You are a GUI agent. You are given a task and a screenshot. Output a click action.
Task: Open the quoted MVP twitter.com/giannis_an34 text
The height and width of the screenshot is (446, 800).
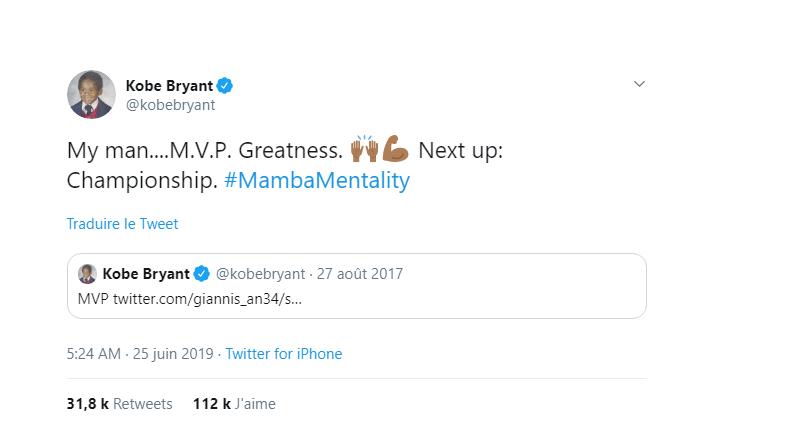pos(190,298)
